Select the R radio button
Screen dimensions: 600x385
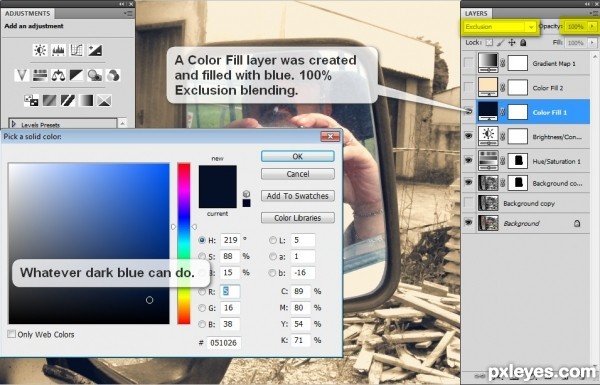point(202,292)
